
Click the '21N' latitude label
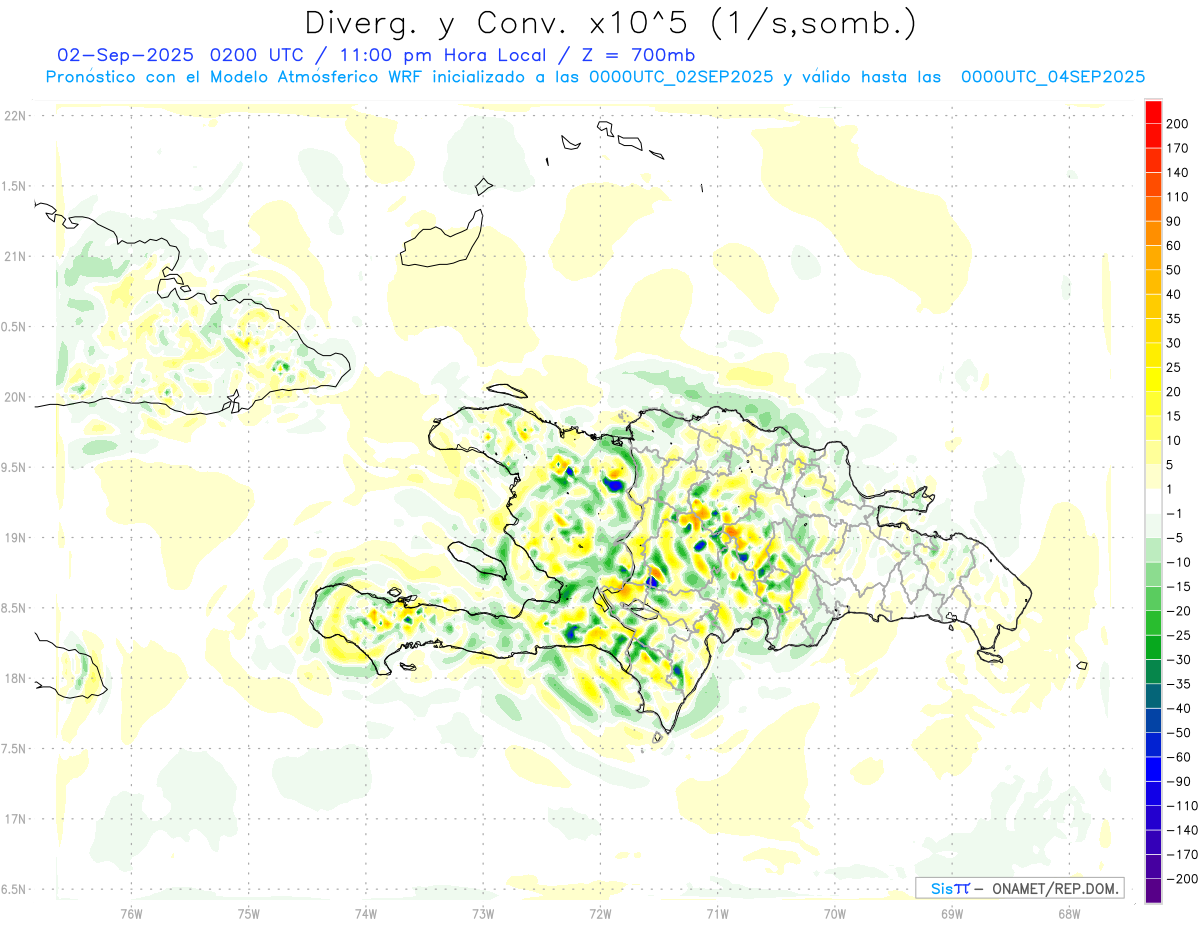coord(14,256)
